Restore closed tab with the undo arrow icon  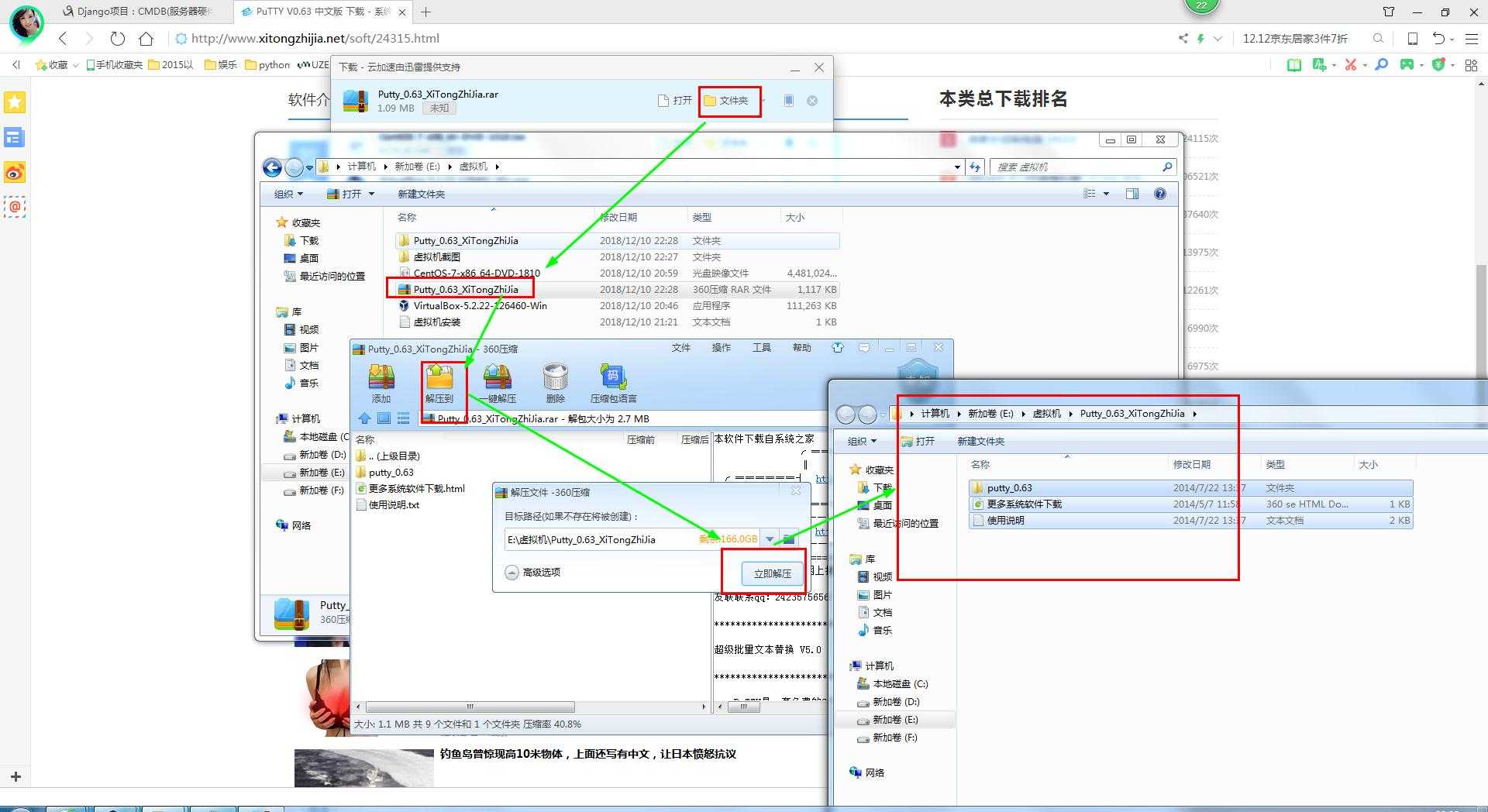point(1438,38)
